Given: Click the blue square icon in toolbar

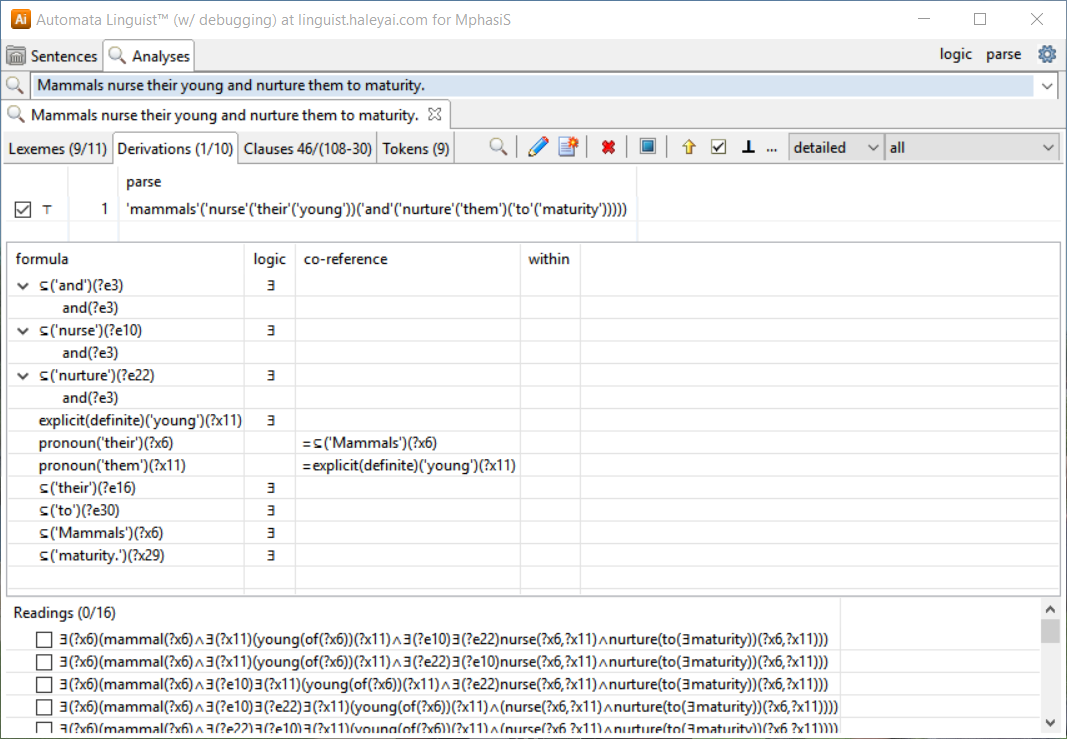Looking at the screenshot, I should click(648, 147).
